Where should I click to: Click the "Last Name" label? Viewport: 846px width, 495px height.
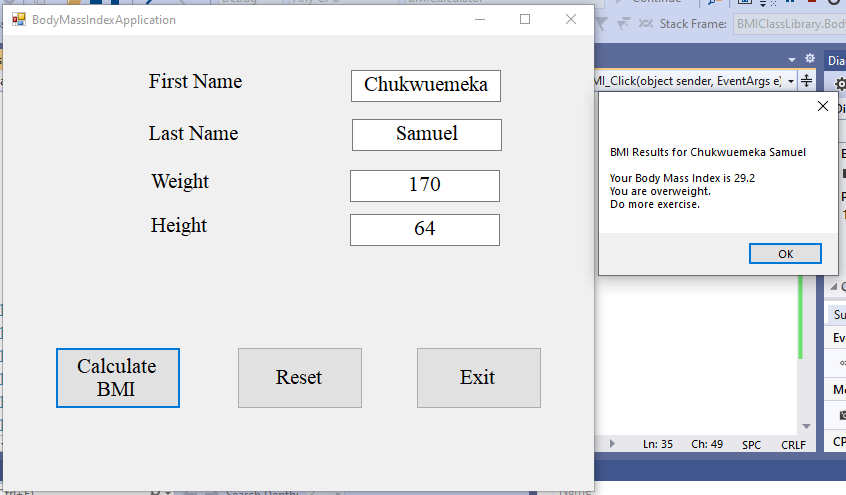193,133
